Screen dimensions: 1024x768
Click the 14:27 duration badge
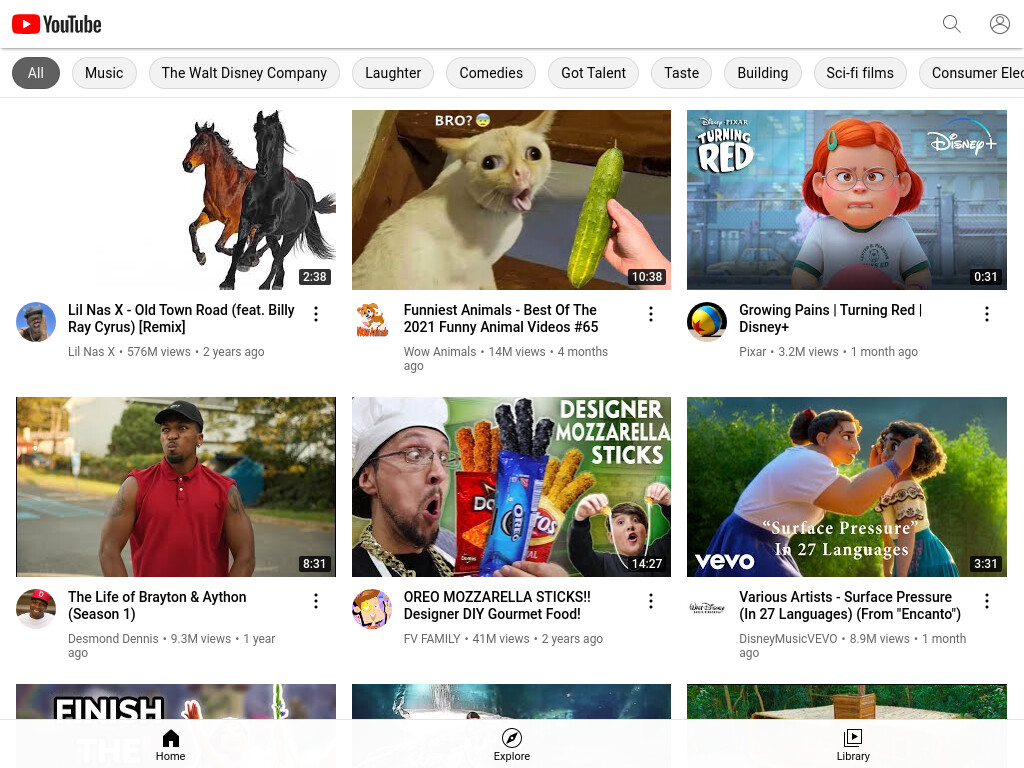point(647,564)
